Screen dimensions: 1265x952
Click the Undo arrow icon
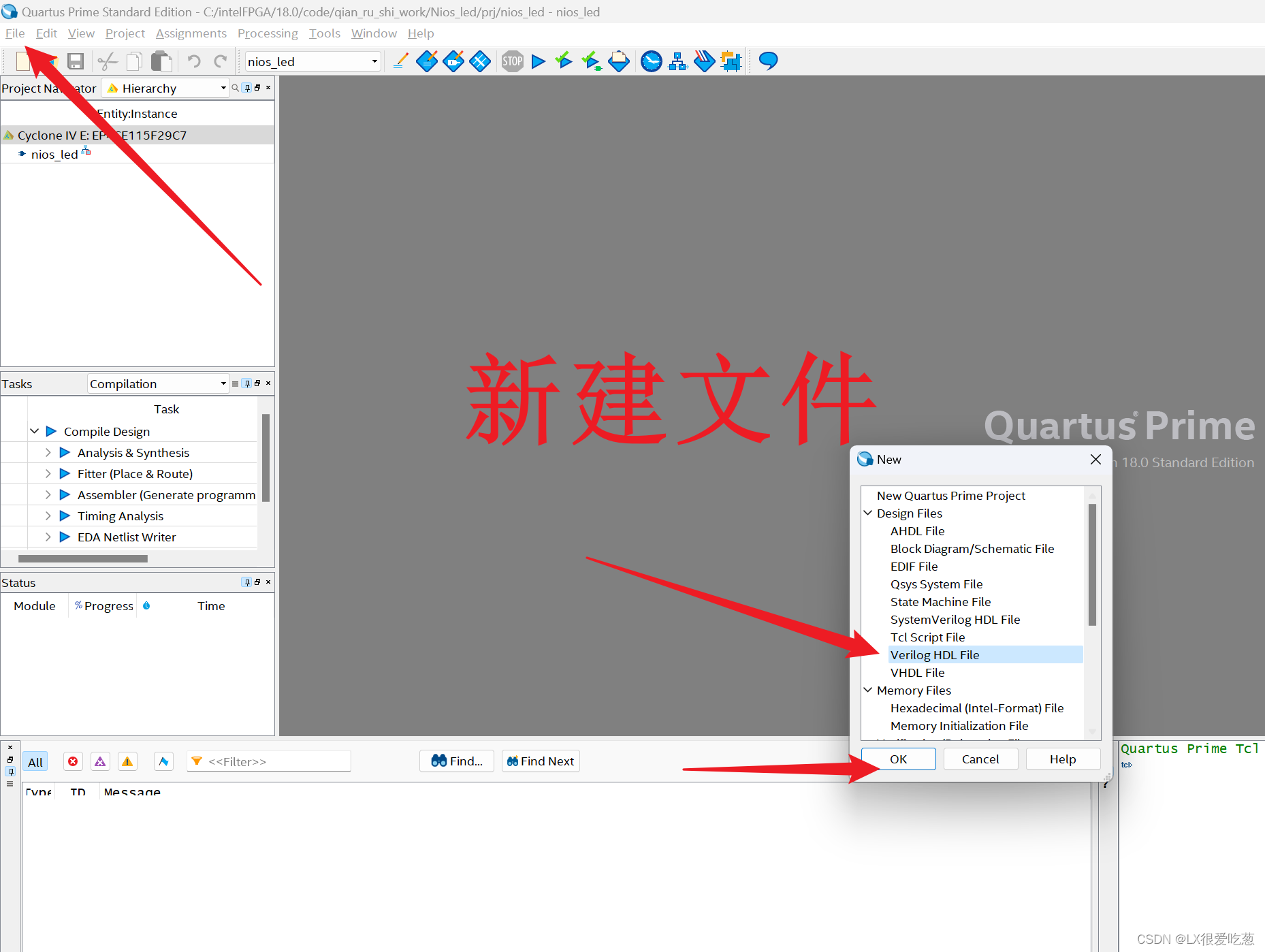coord(194,61)
